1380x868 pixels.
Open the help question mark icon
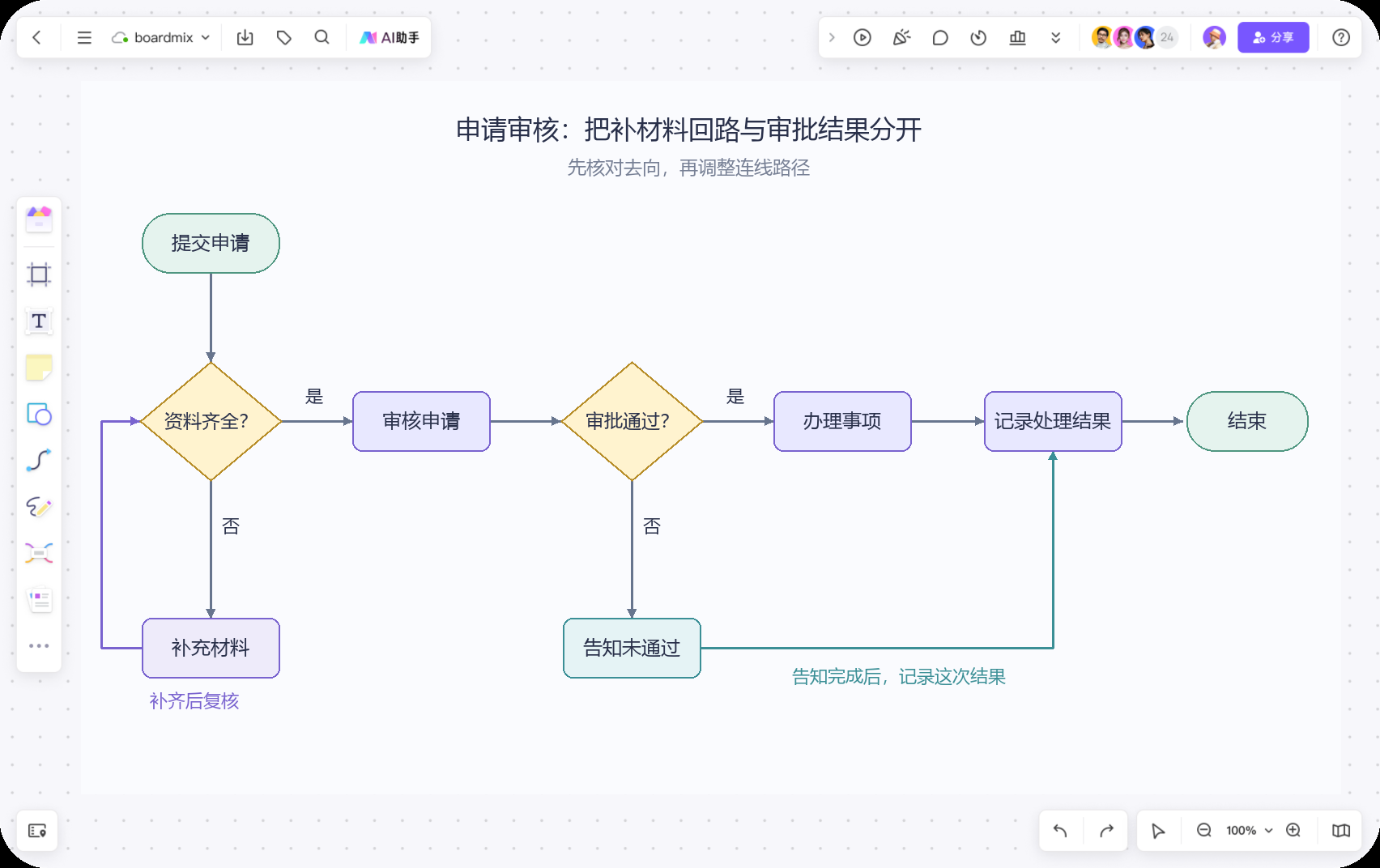pos(1341,37)
